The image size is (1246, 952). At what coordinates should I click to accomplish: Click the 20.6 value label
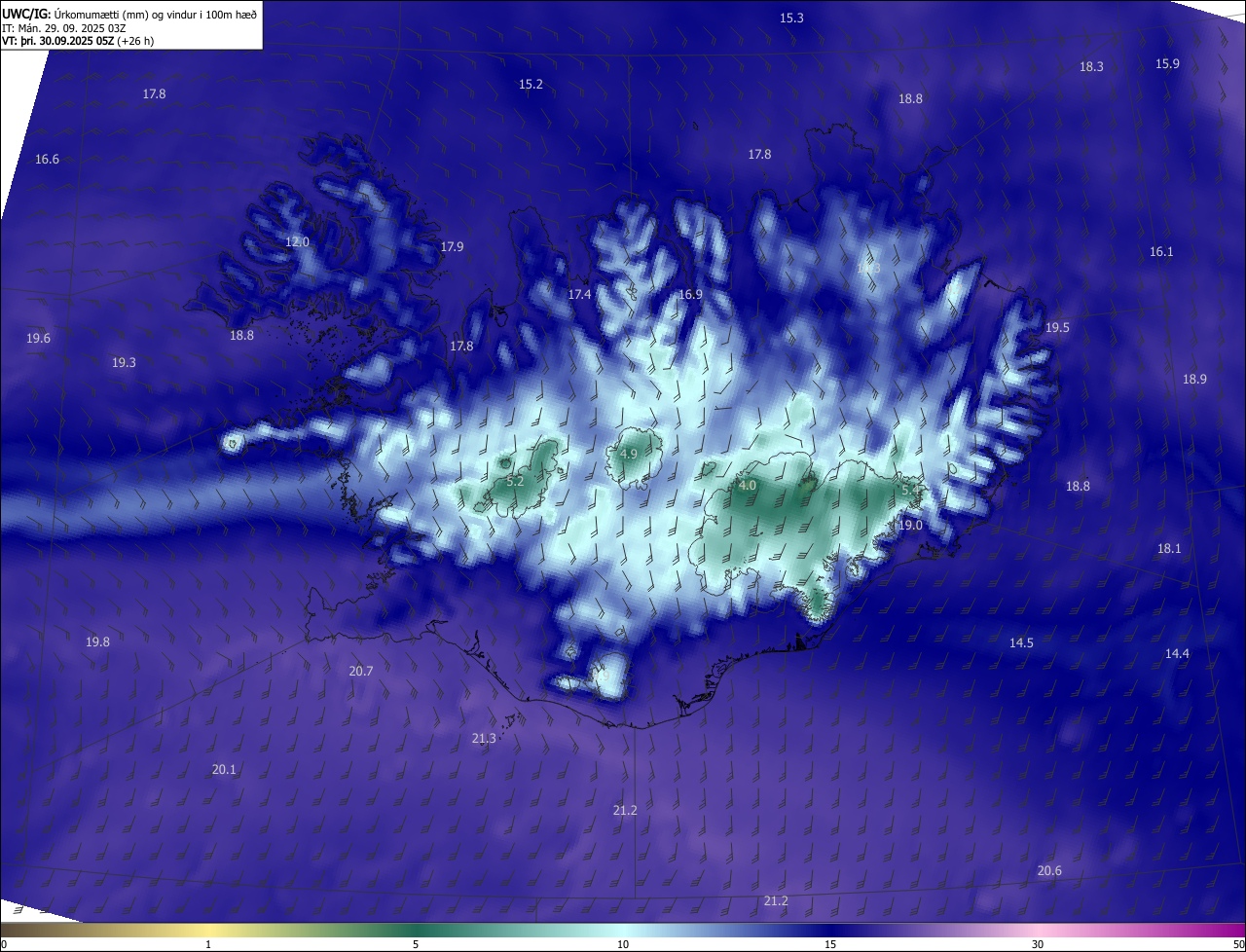tap(1049, 871)
